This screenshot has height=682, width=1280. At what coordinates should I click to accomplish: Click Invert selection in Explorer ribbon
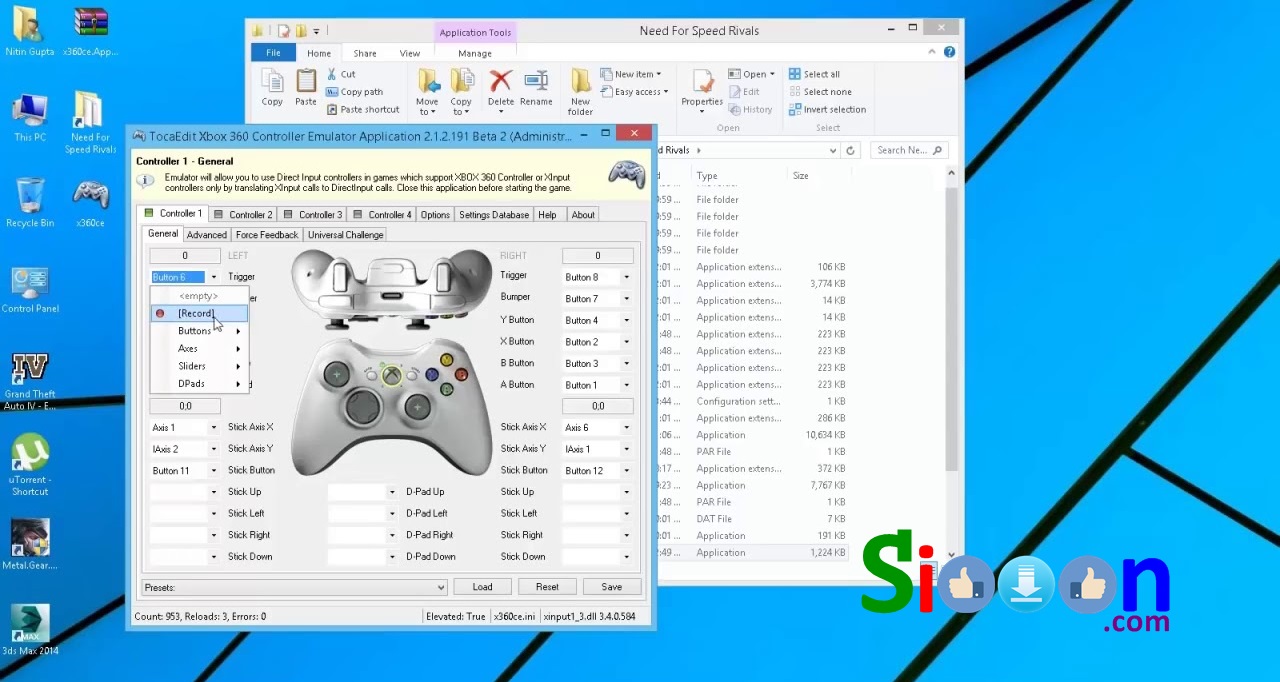[827, 109]
